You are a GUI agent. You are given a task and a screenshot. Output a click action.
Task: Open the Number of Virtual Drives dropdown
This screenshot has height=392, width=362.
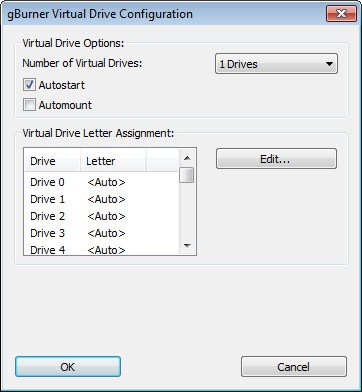point(276,64)
